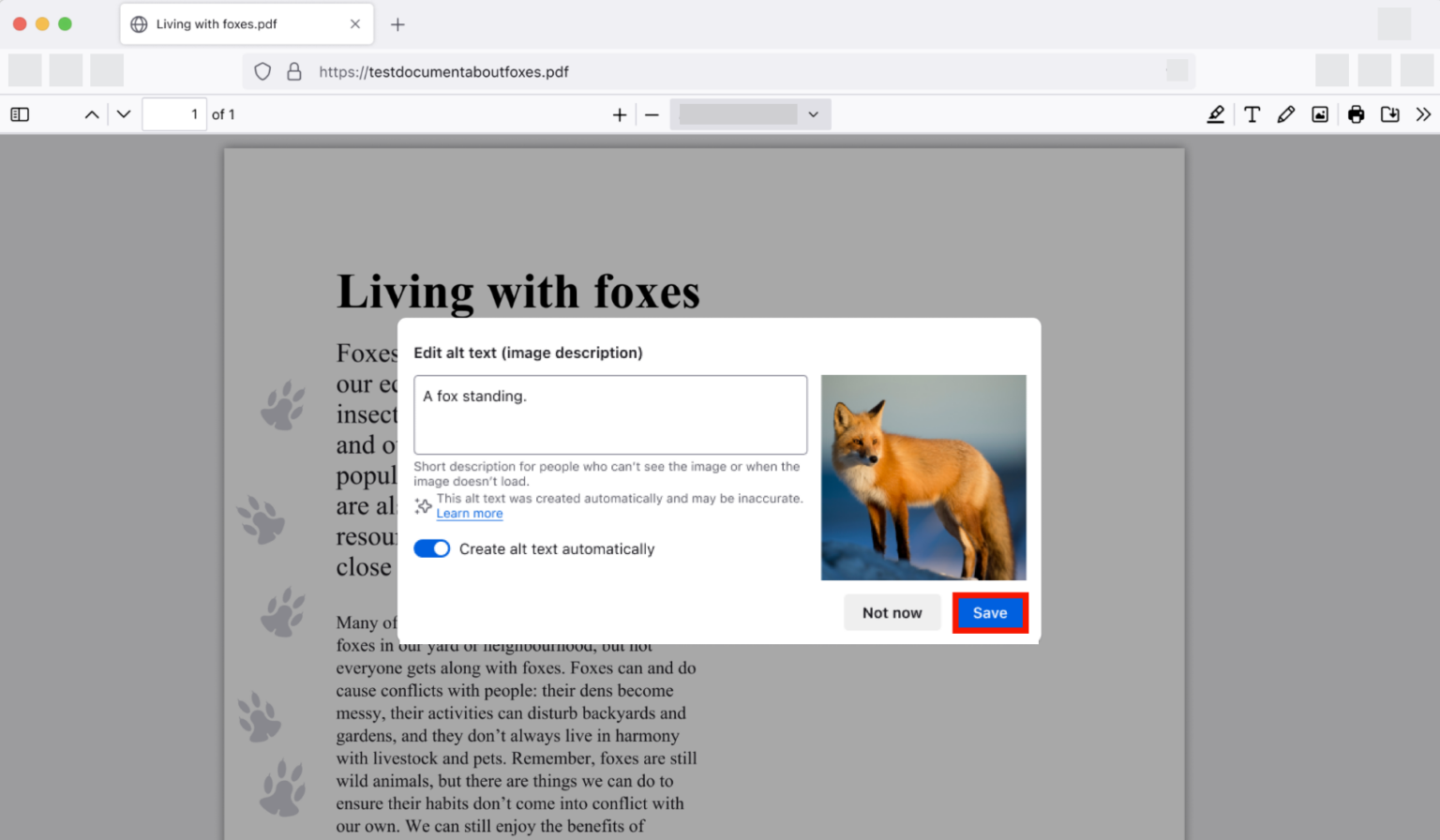Click the alt text description field
1440x840 pixels.
click(609, 414)
